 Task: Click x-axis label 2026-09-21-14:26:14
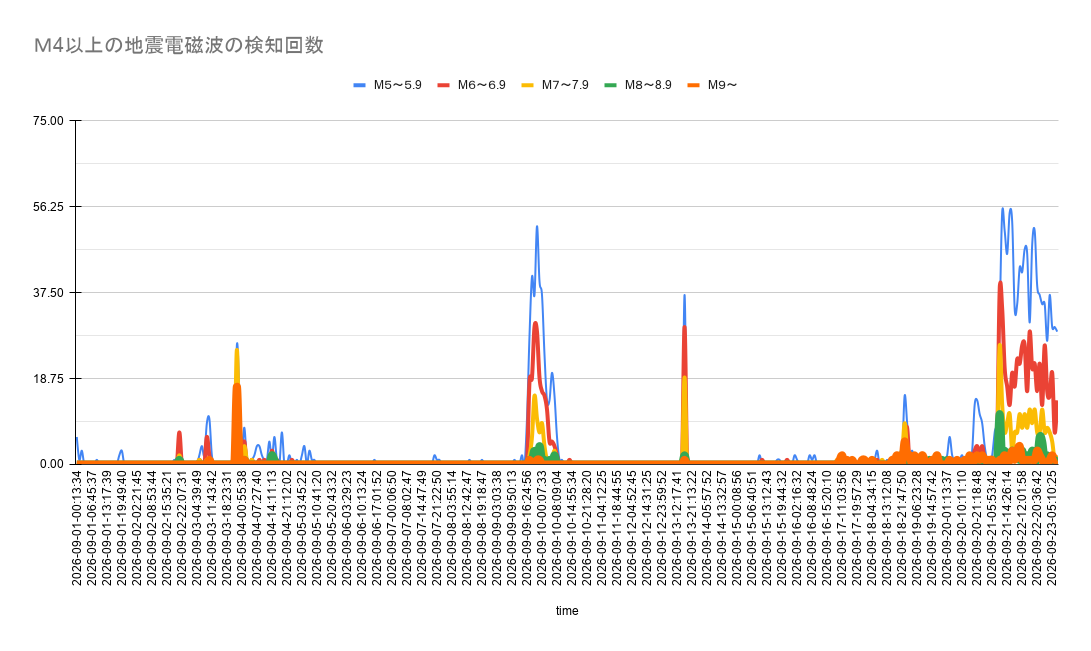pyautogui.click(x=1006, y=528)
